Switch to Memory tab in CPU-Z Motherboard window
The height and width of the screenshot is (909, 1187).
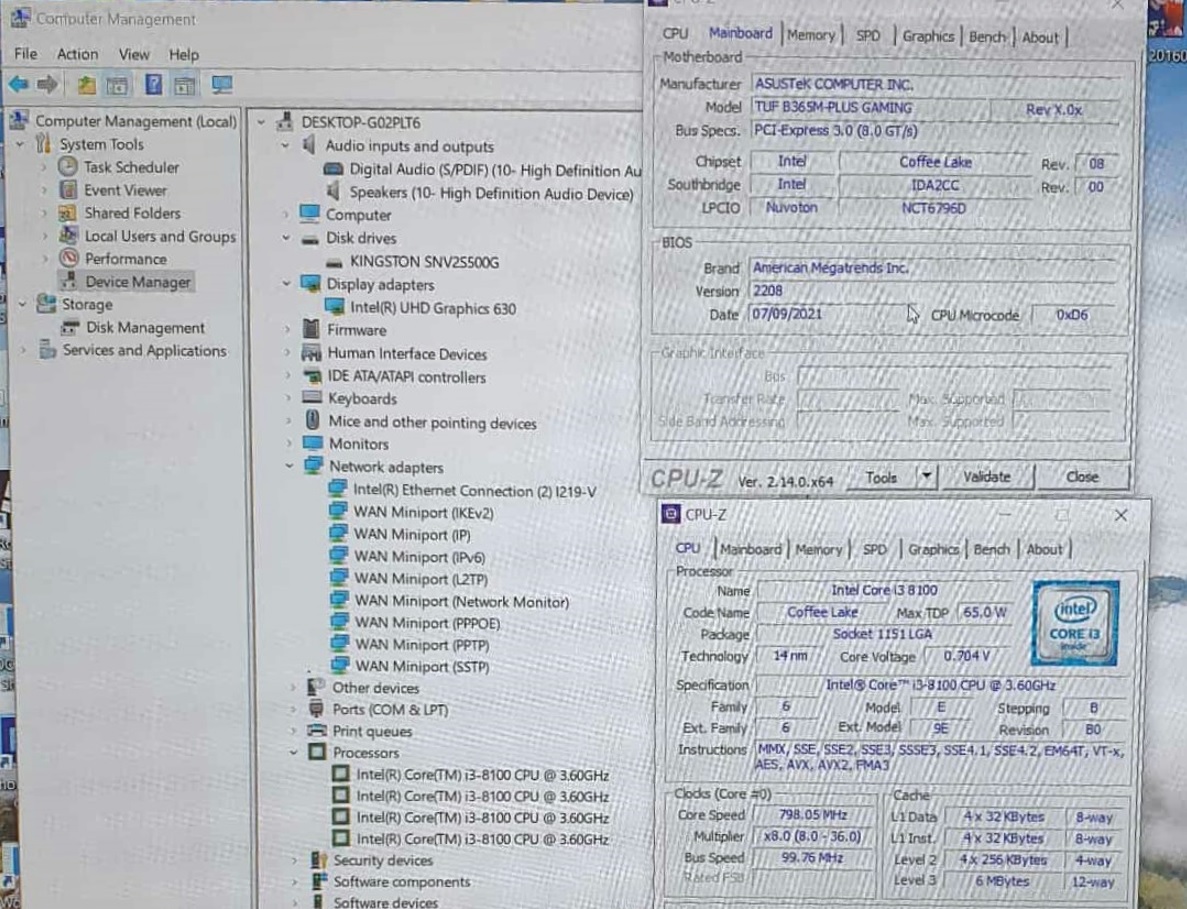pos(811,35)
